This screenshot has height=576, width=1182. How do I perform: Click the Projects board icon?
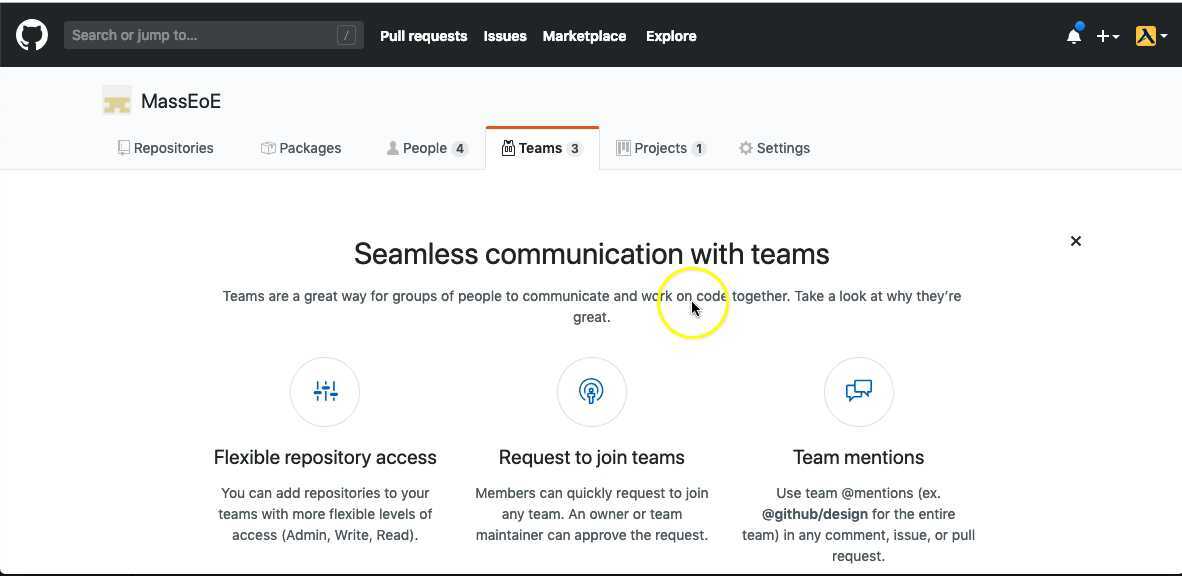point(623,148)
